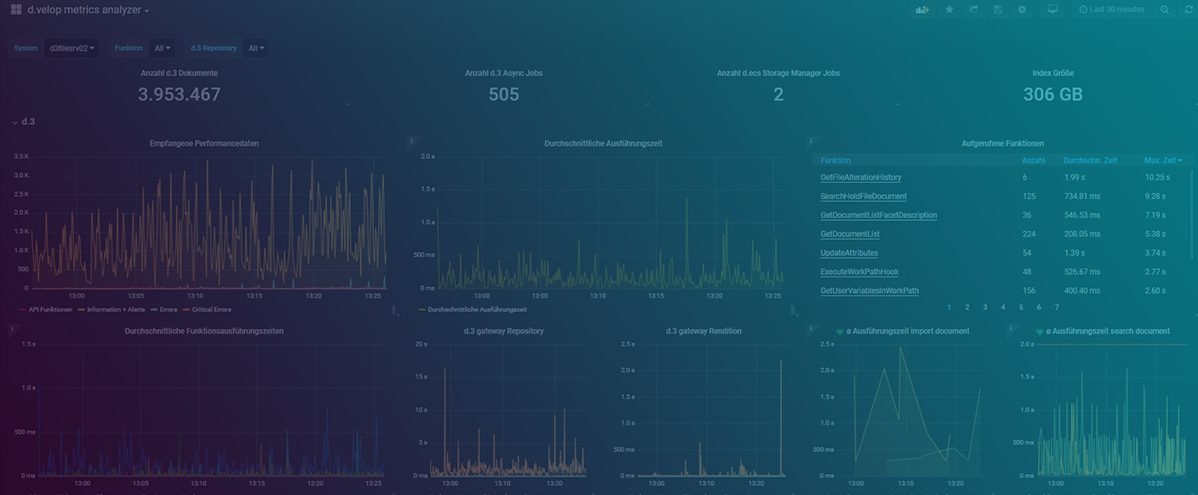Open Durchschnittliche Ausführungszeit panel title menu
This screenshot has height=495, width=1198.
point(603,144)
